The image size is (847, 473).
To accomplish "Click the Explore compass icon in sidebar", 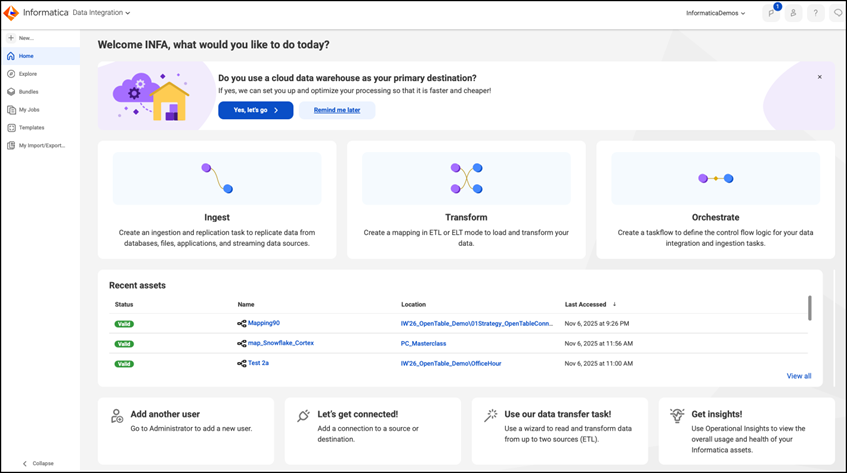I will pos(11,74).
